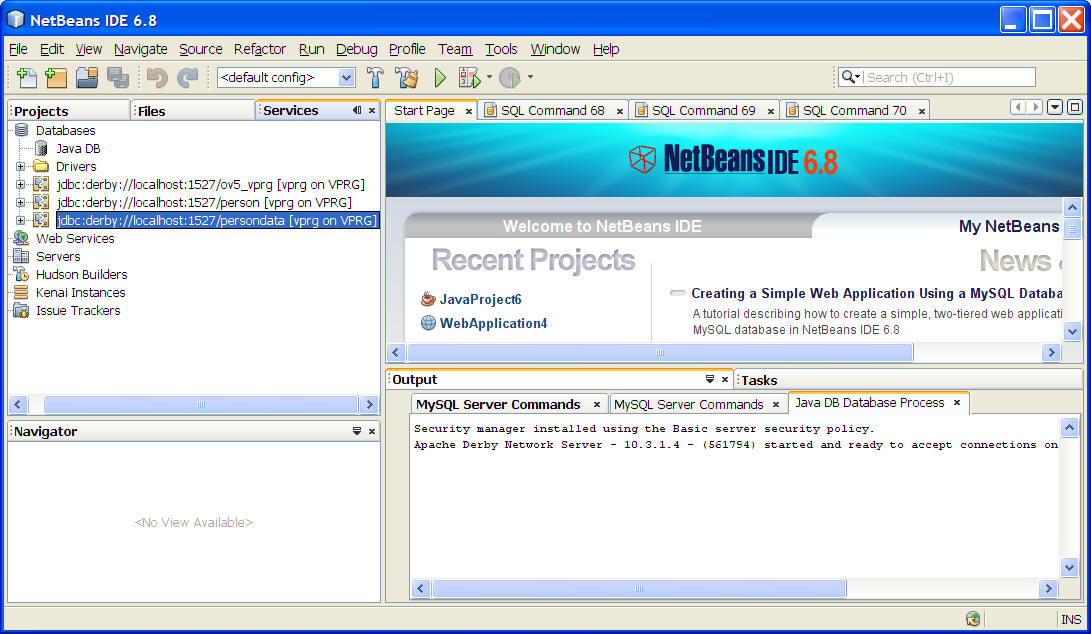The image size is (1091, 634).
Task: Click the Start Page horizontal scrollbar thumb
Action: coord(660,353)
